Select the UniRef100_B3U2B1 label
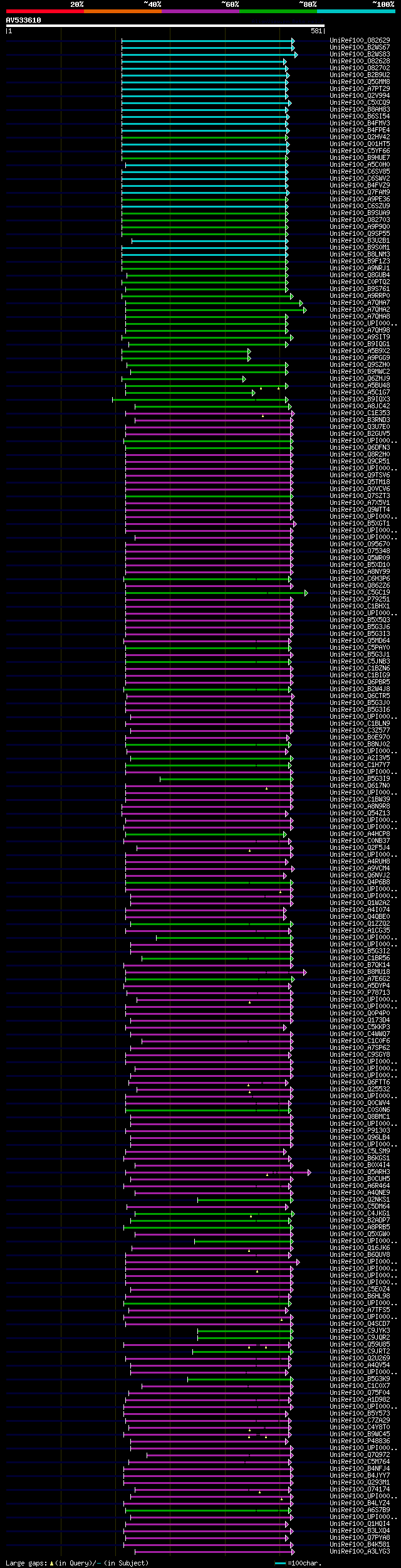This screenshot has width=401, height=1568. tap(360, 241)
